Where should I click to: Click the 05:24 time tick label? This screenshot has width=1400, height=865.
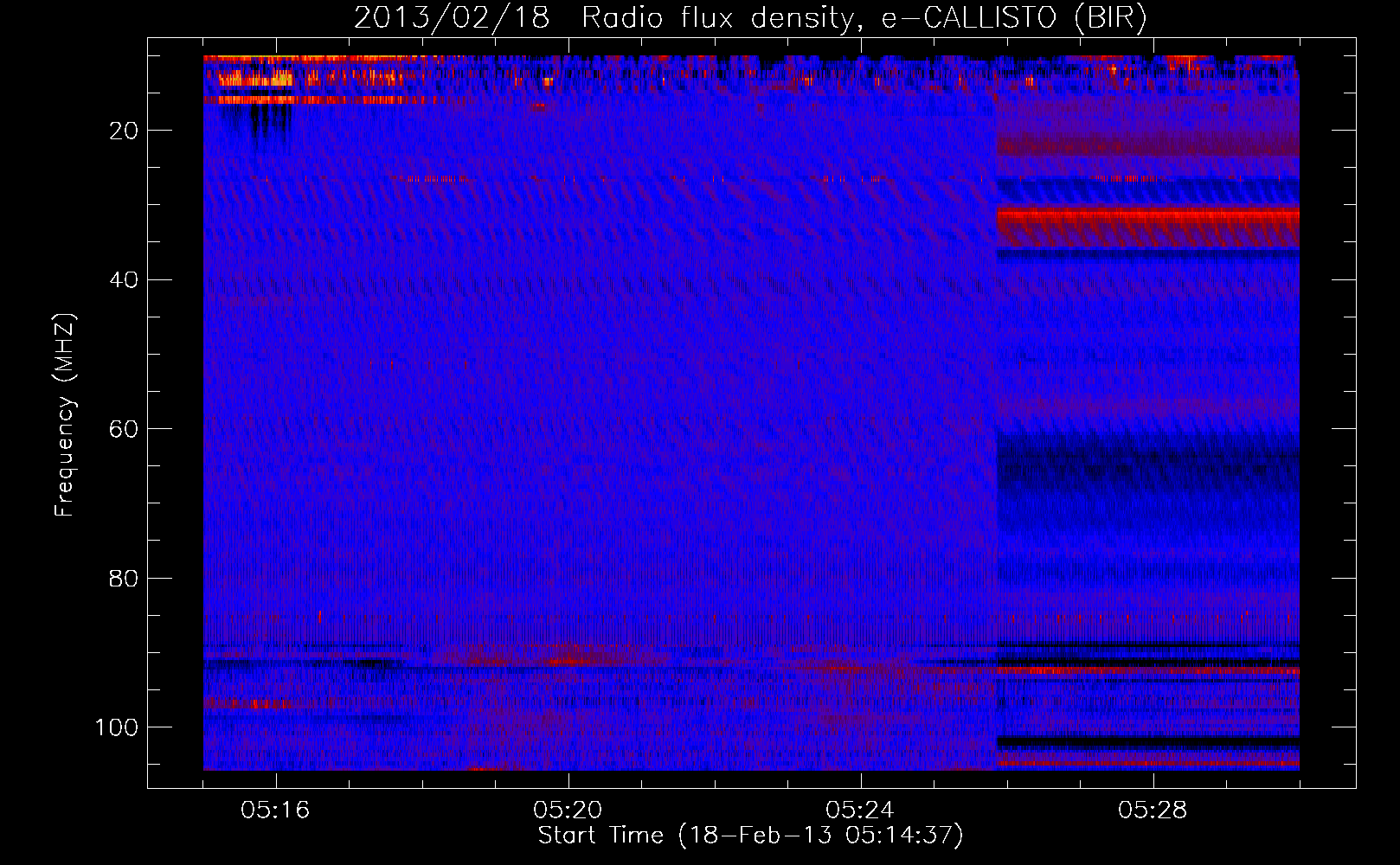[860, 811]
